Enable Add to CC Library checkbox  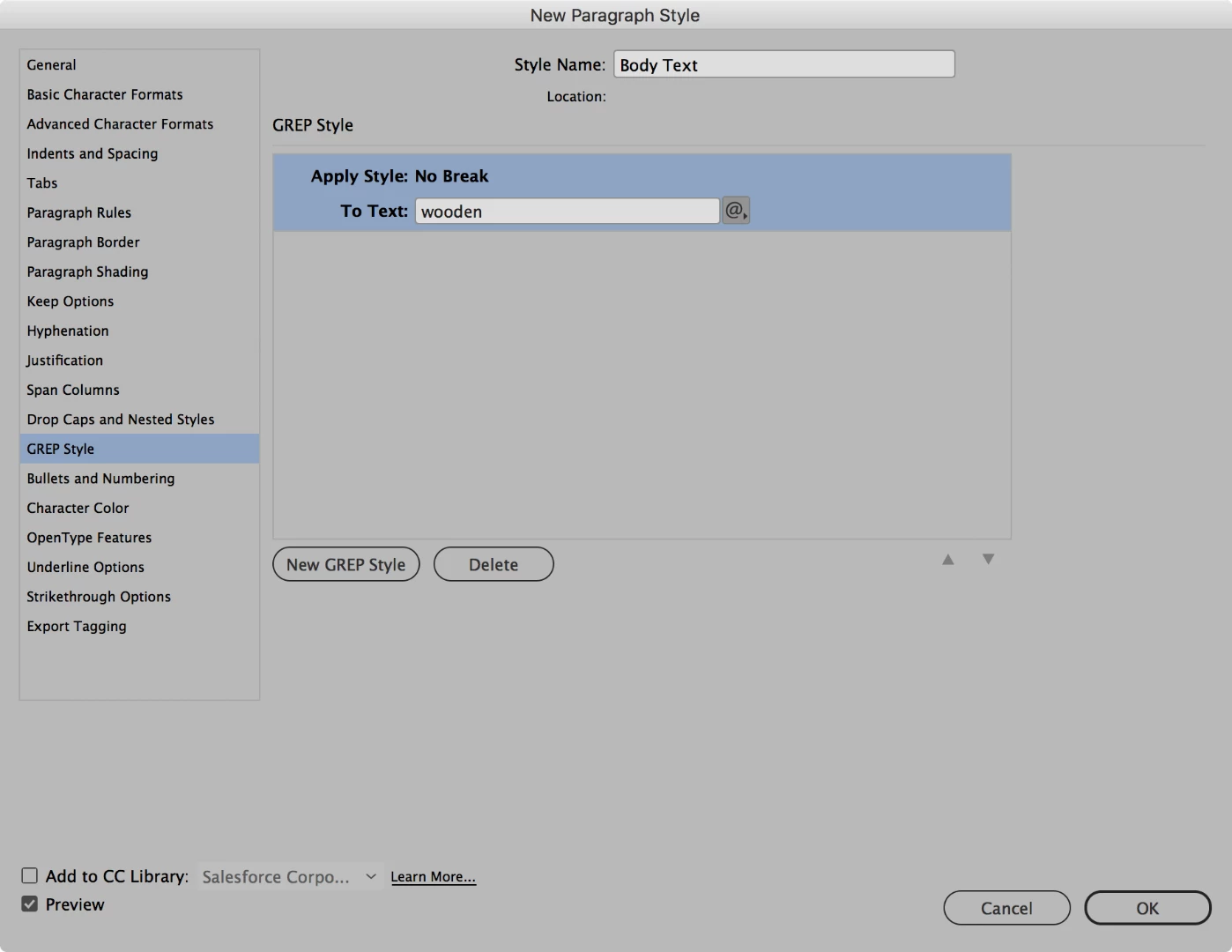tap(30, 875)
